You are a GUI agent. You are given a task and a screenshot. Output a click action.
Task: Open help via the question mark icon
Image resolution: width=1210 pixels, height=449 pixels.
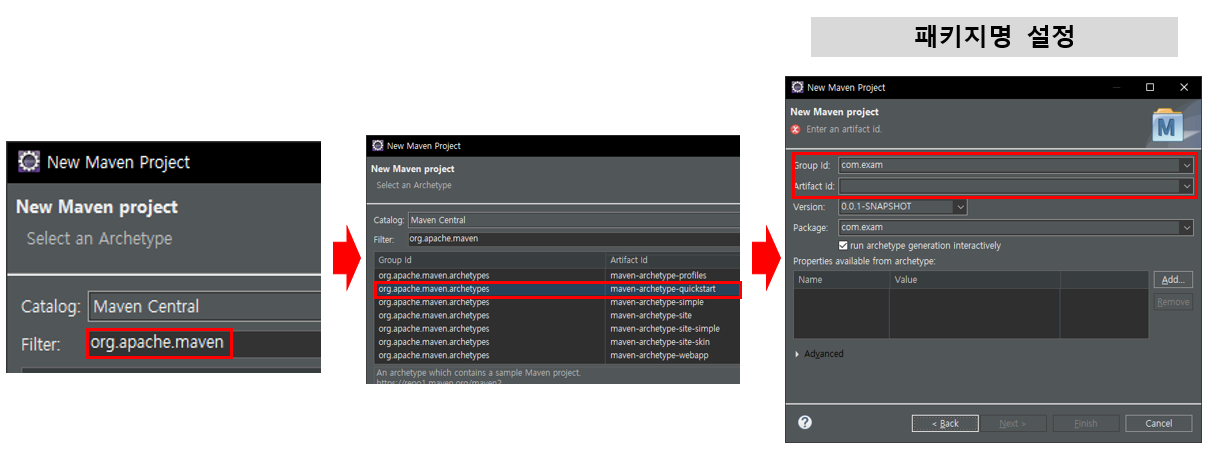(804, 422)
